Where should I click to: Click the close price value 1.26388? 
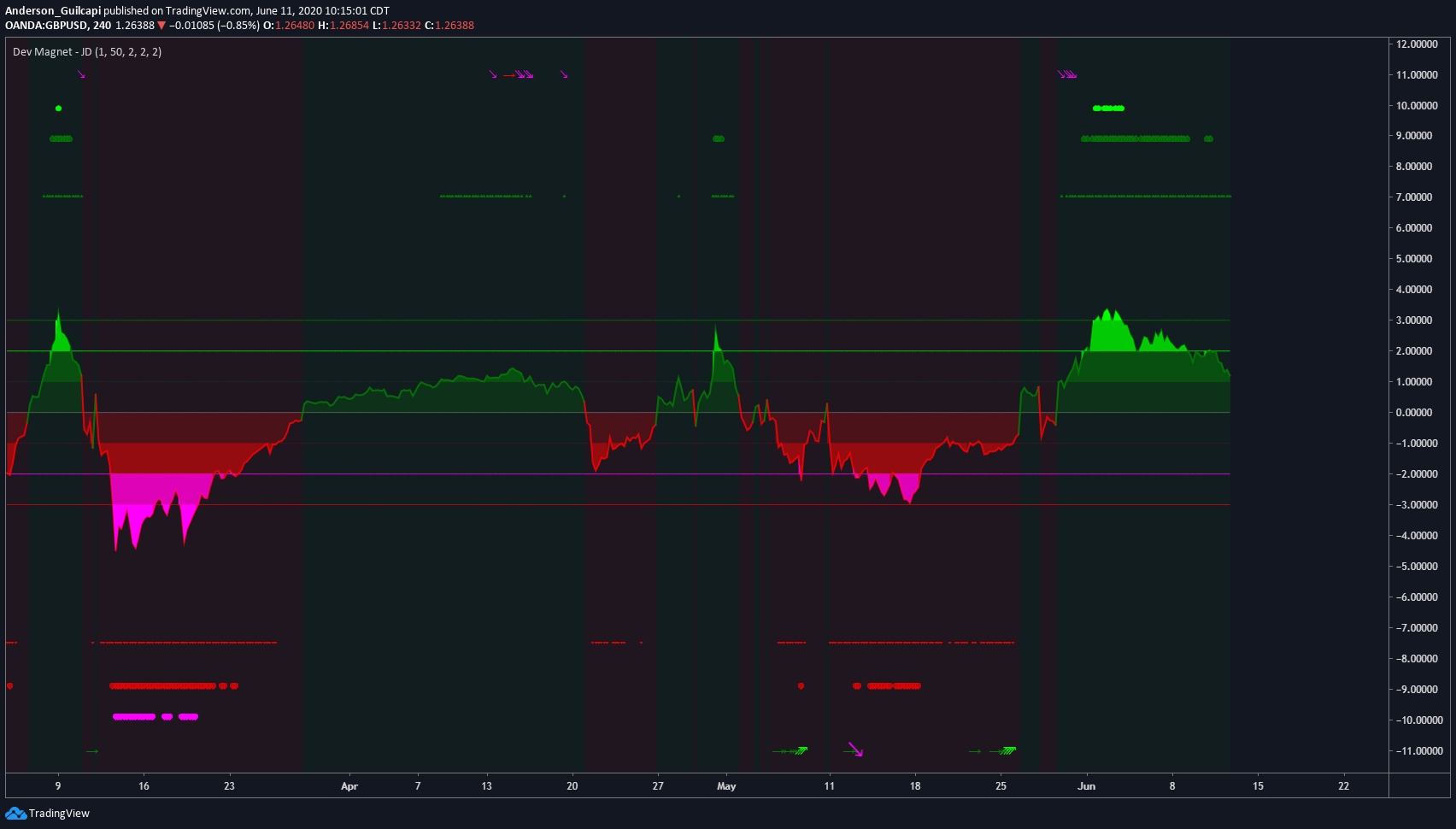tap(455, 26)
